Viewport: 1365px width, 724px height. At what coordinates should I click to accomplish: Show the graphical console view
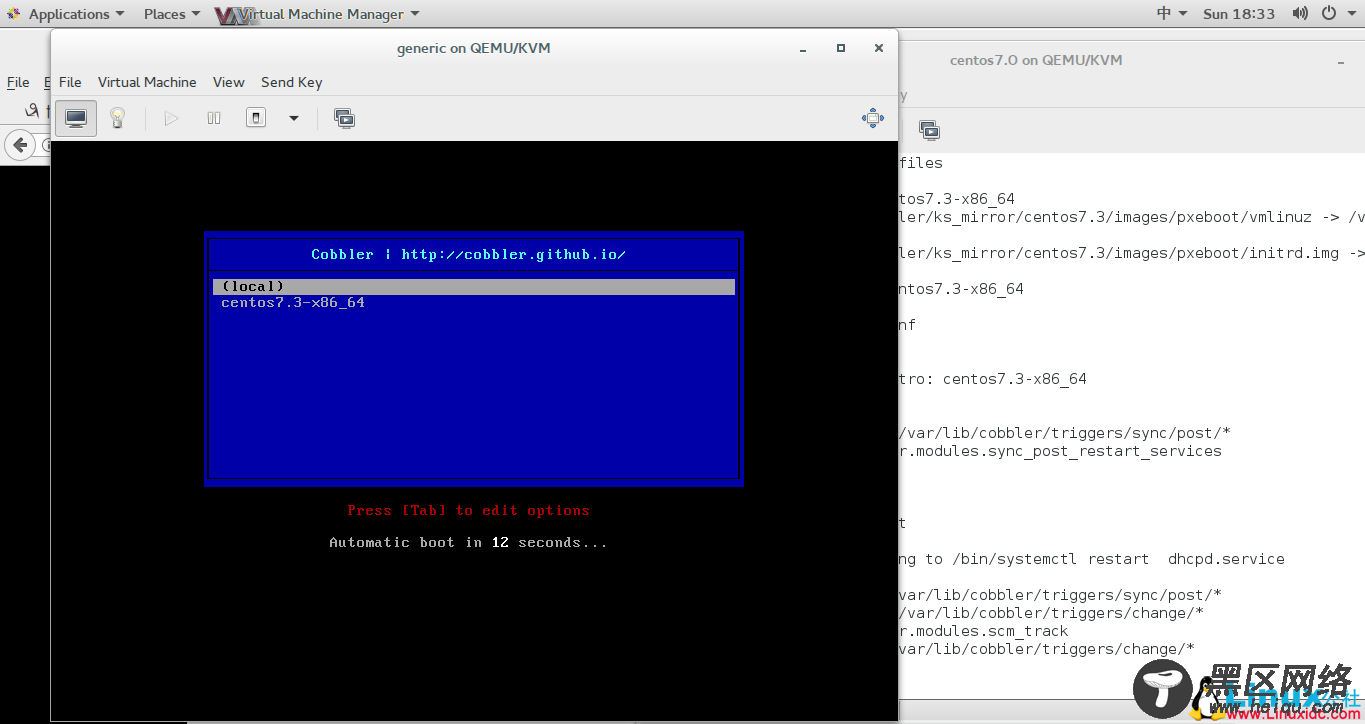[x=76, y=118]
